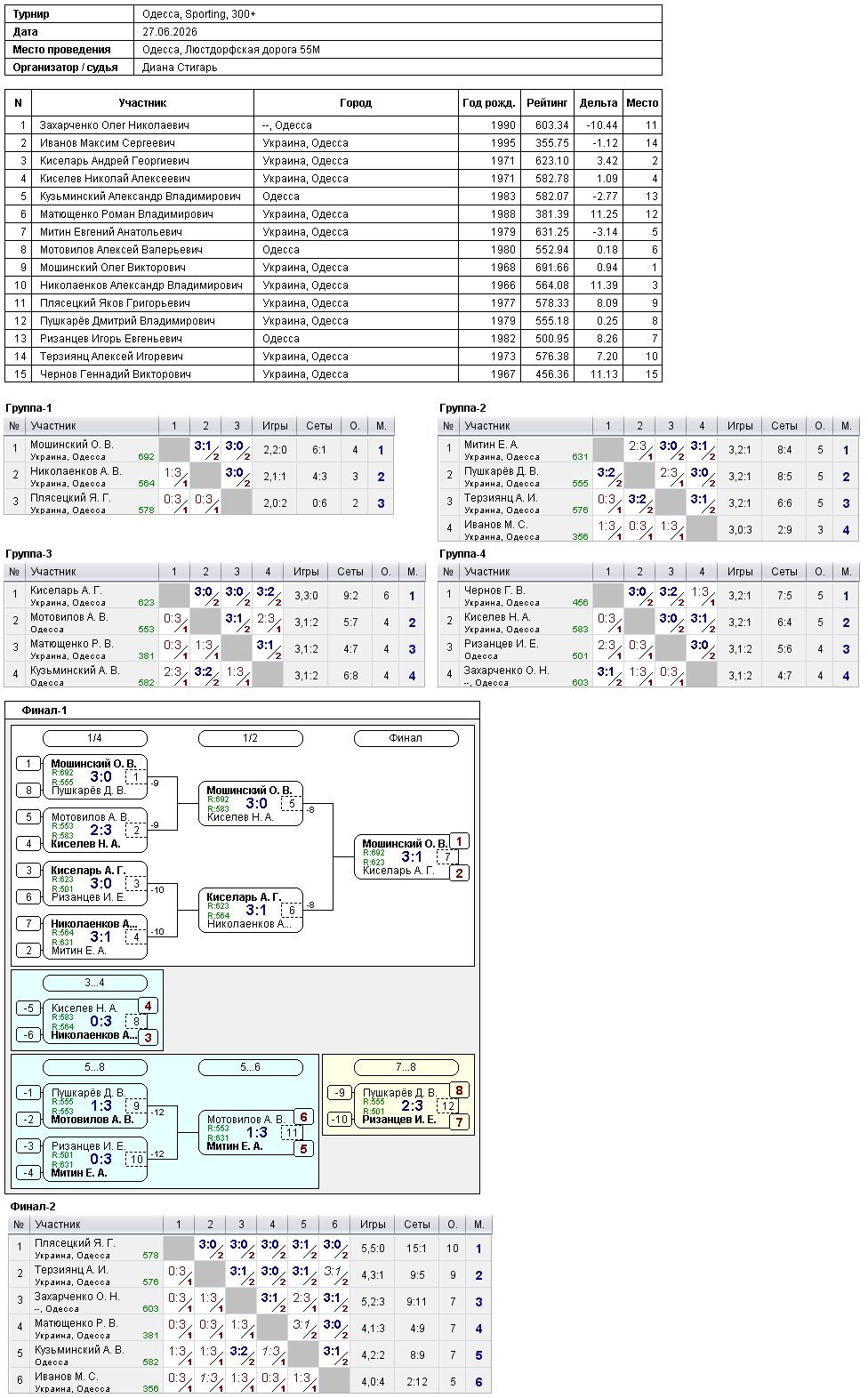This screenshot has width=868, height=1398.
Task: Open the 3...4 placement bracket label
Action: (x=94, y=983)
